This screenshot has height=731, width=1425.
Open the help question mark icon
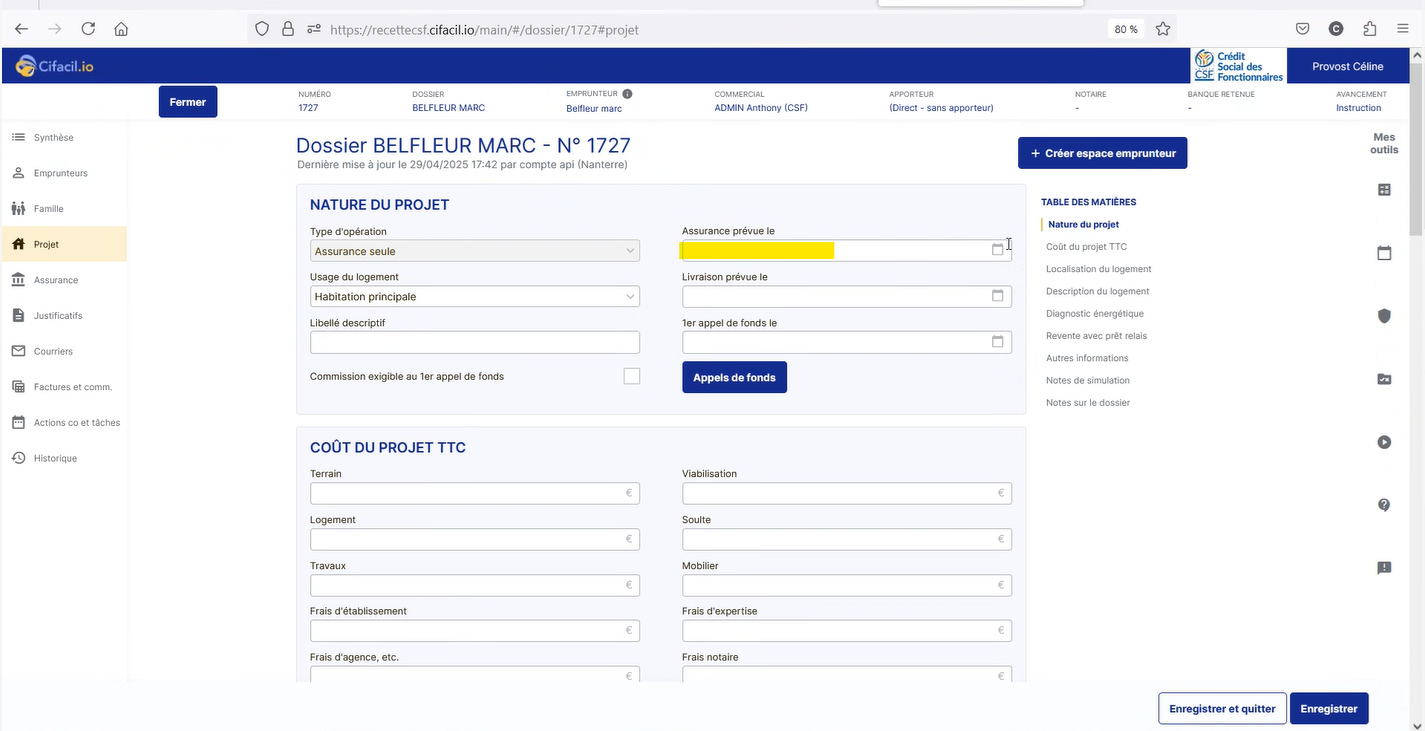[1384, 505]
